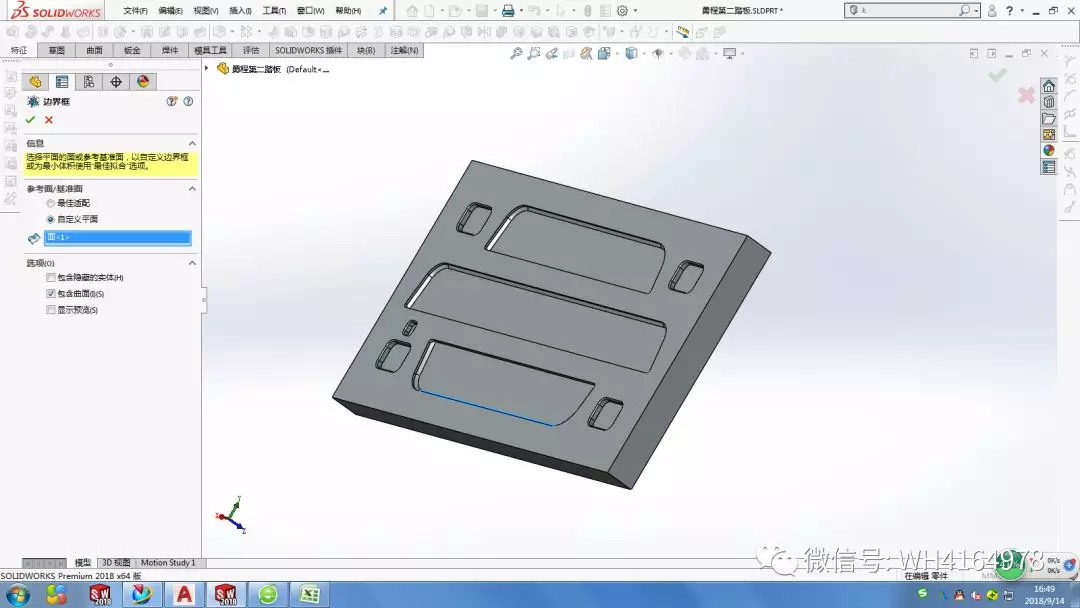
Task: Click the selected face input field
Action: [118, 238]
